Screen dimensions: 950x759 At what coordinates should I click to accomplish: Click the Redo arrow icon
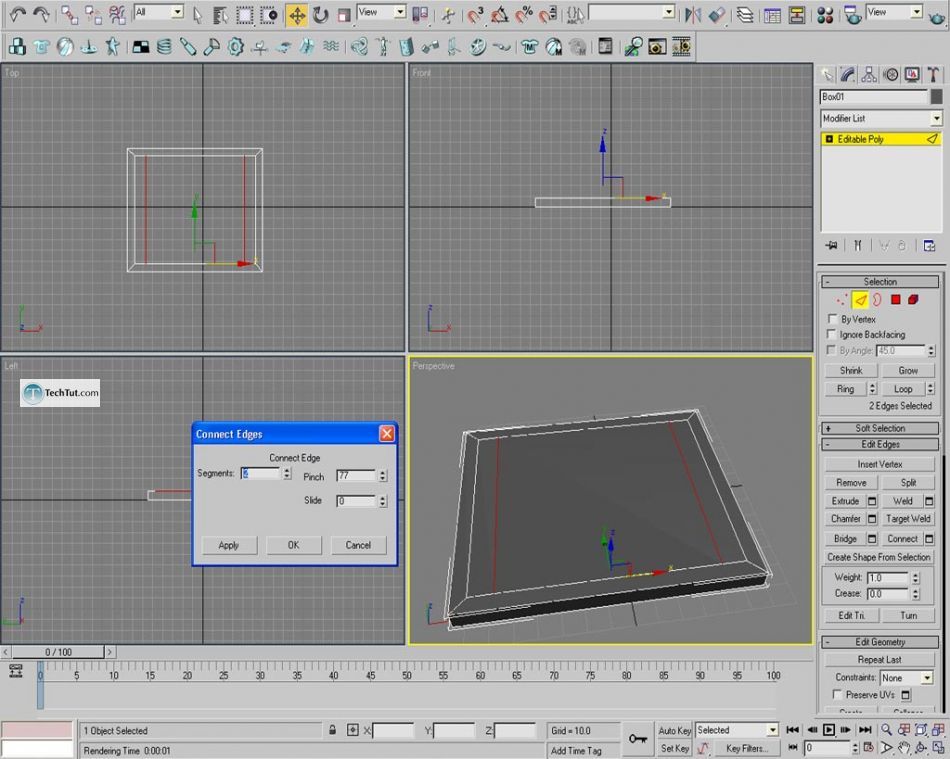[x=41, y=14]
